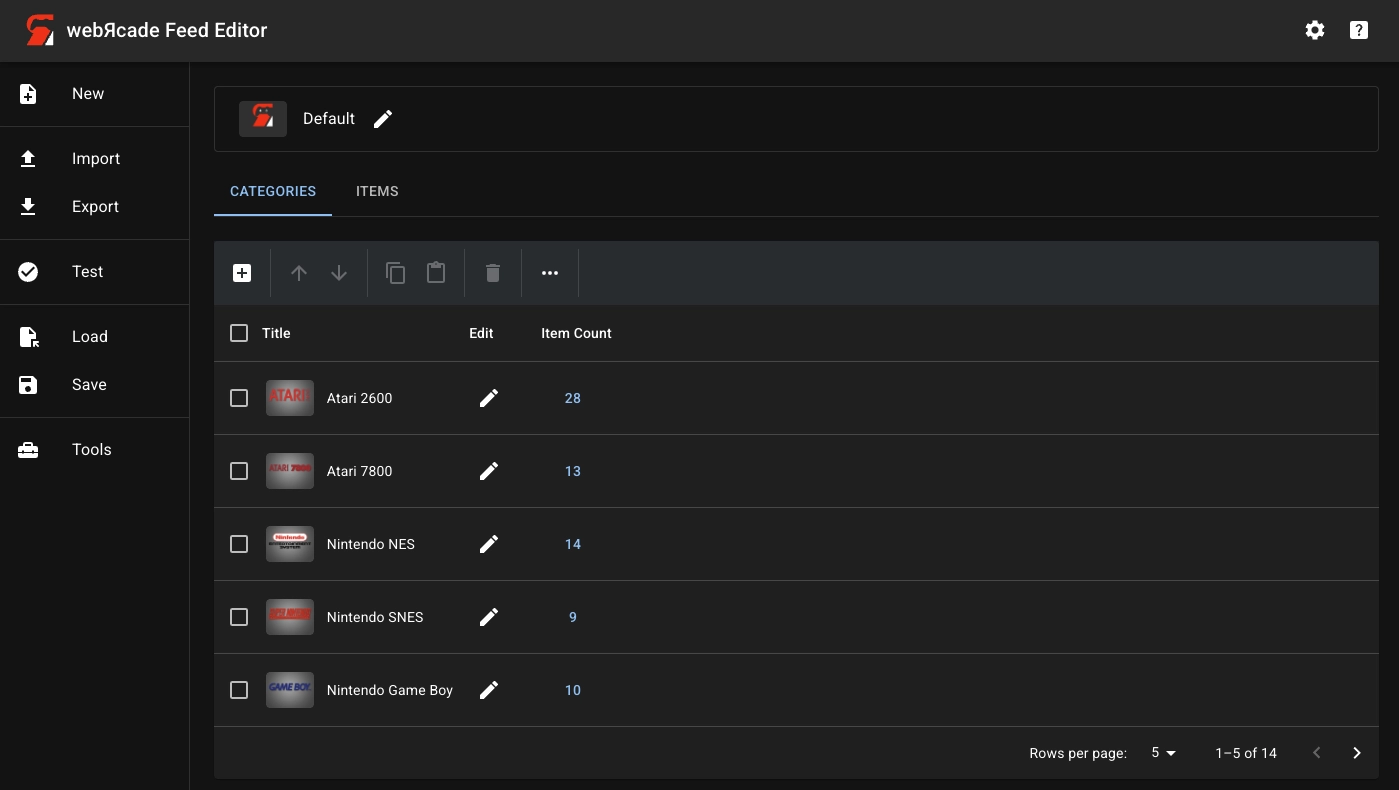Viewport: 1399px width, 790px height.
Task: Open the rows per page dropdown
Action: [1162, 753]
